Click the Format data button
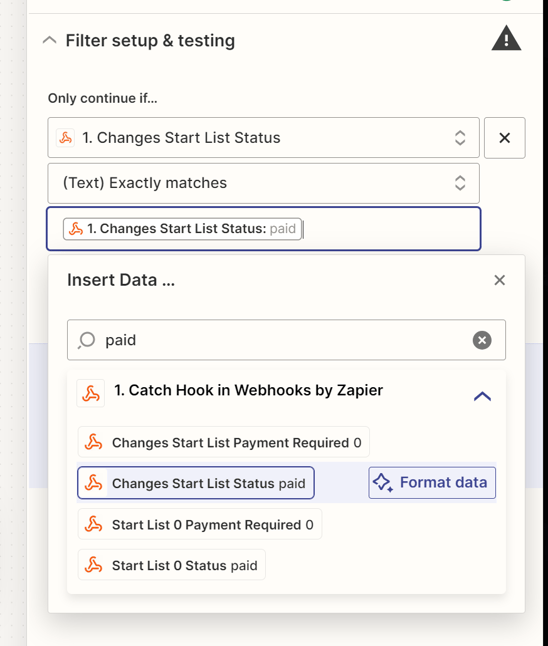Viewport: 548px width, 646px height. pyautogui.click(x=432, y=482)
